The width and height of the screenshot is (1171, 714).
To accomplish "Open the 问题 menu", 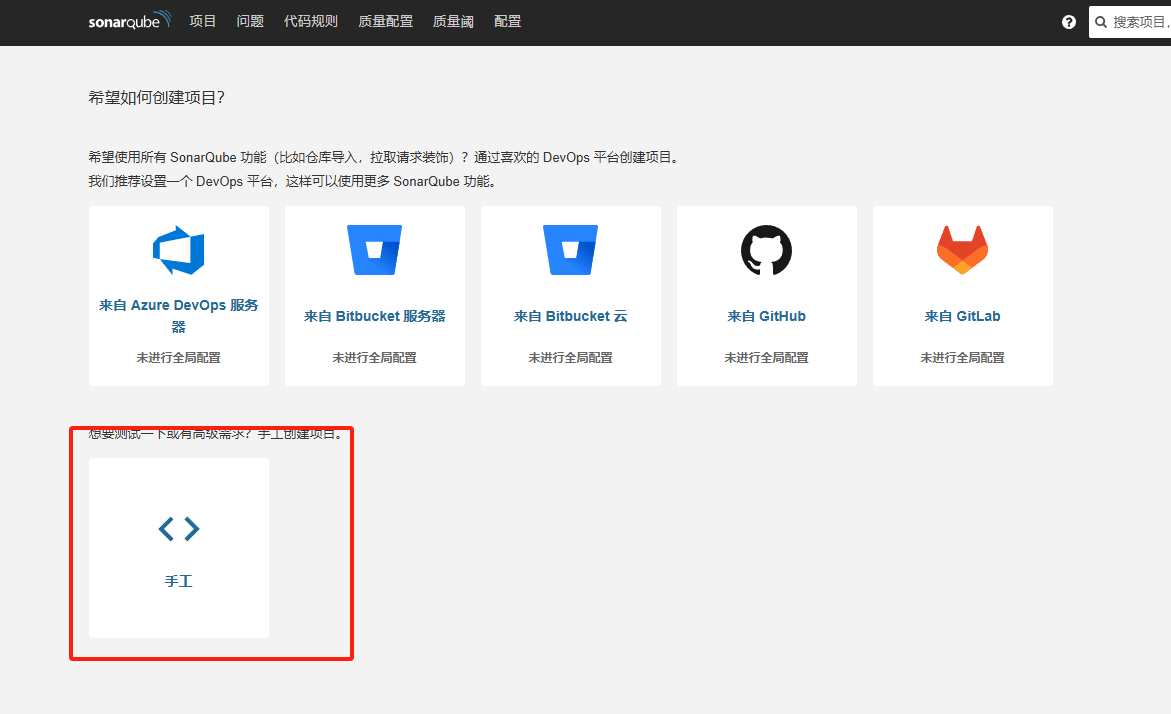I will [250, 22].
